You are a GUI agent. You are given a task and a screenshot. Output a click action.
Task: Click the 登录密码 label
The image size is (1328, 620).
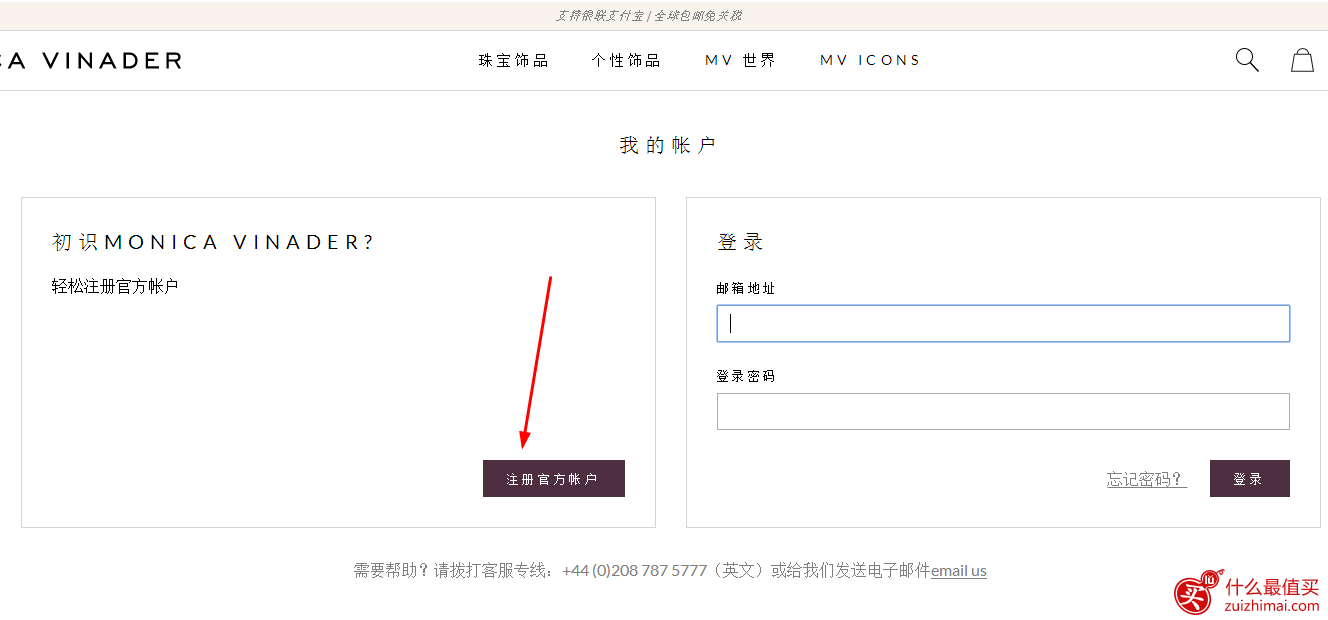coord(746,376)
